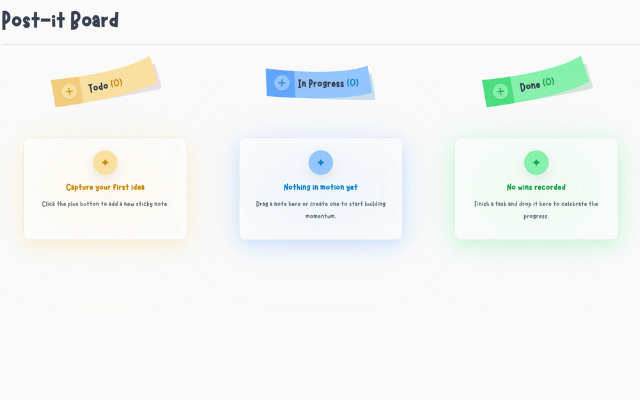
Task: Click the 'Capture your first idea' heading
Action: click(x=105, y=187)
